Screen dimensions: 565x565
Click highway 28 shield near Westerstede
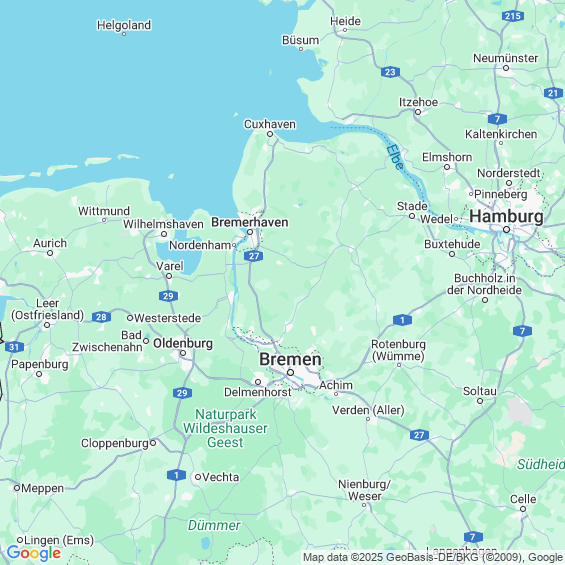(x=101, y=317)
